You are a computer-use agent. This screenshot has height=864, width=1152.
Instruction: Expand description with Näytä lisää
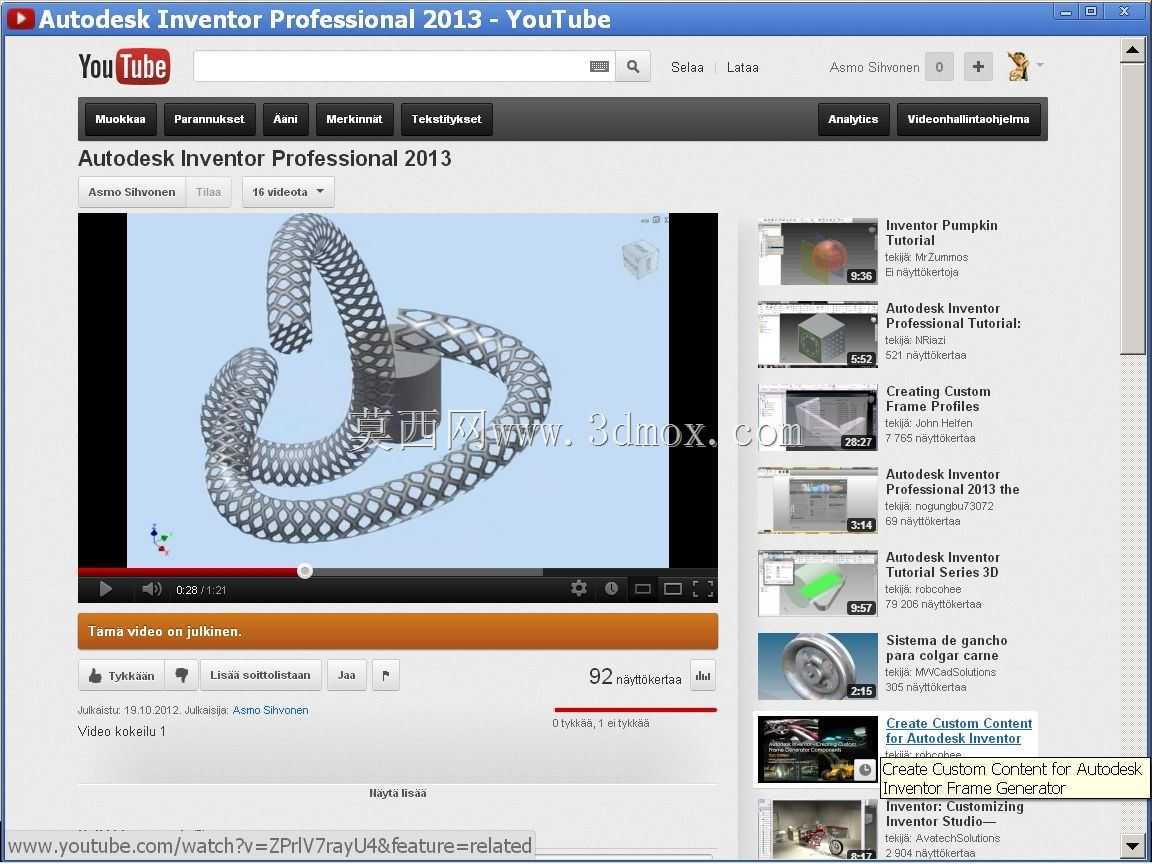click(x=397, y=793)
